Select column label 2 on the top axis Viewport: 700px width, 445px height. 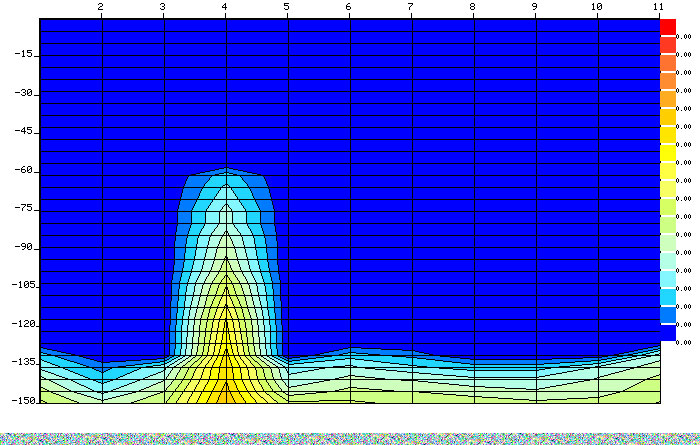click(101, 7)
